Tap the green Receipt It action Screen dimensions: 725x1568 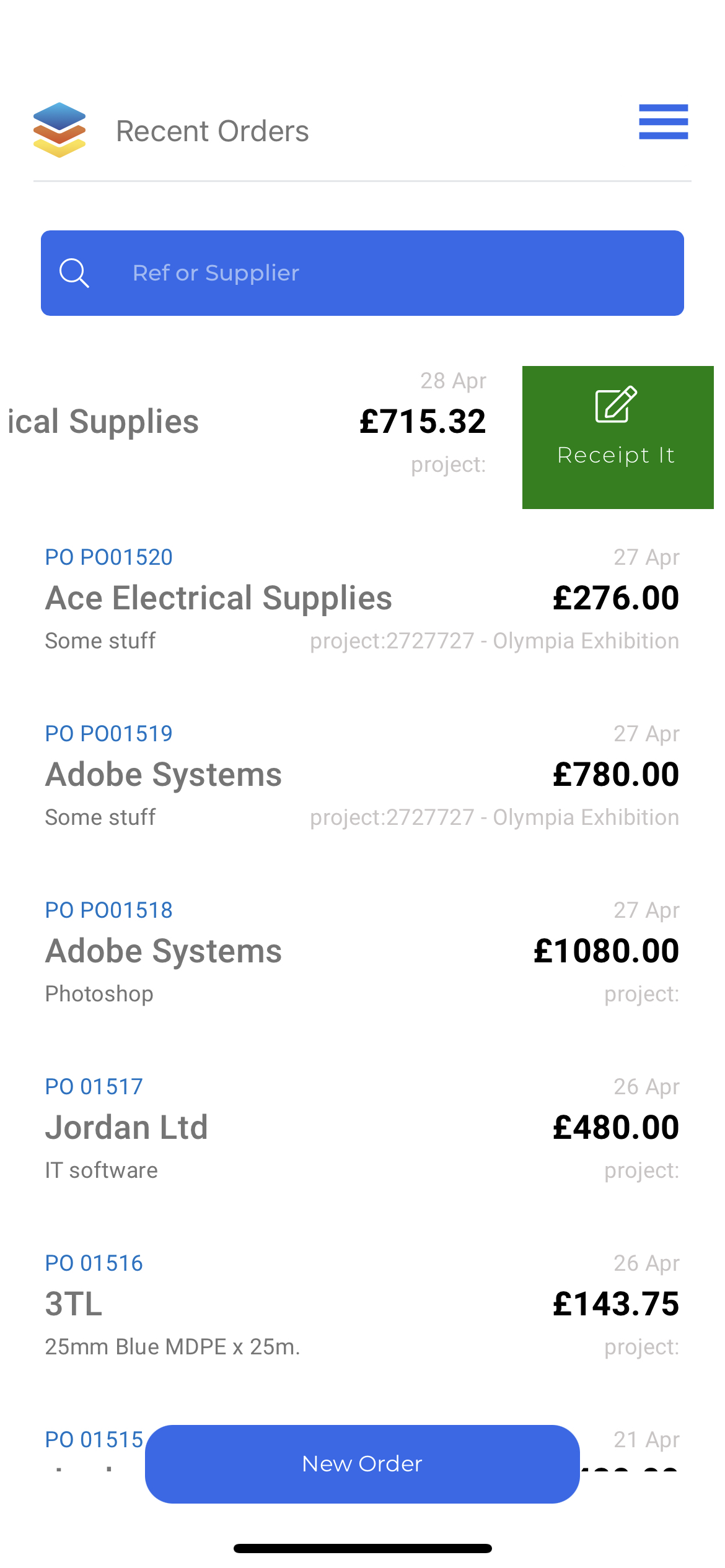pyautogui.click(x=618, y=437)
